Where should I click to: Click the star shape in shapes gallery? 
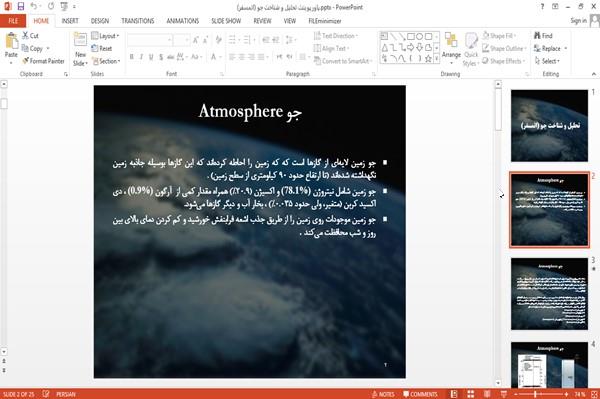428,59
